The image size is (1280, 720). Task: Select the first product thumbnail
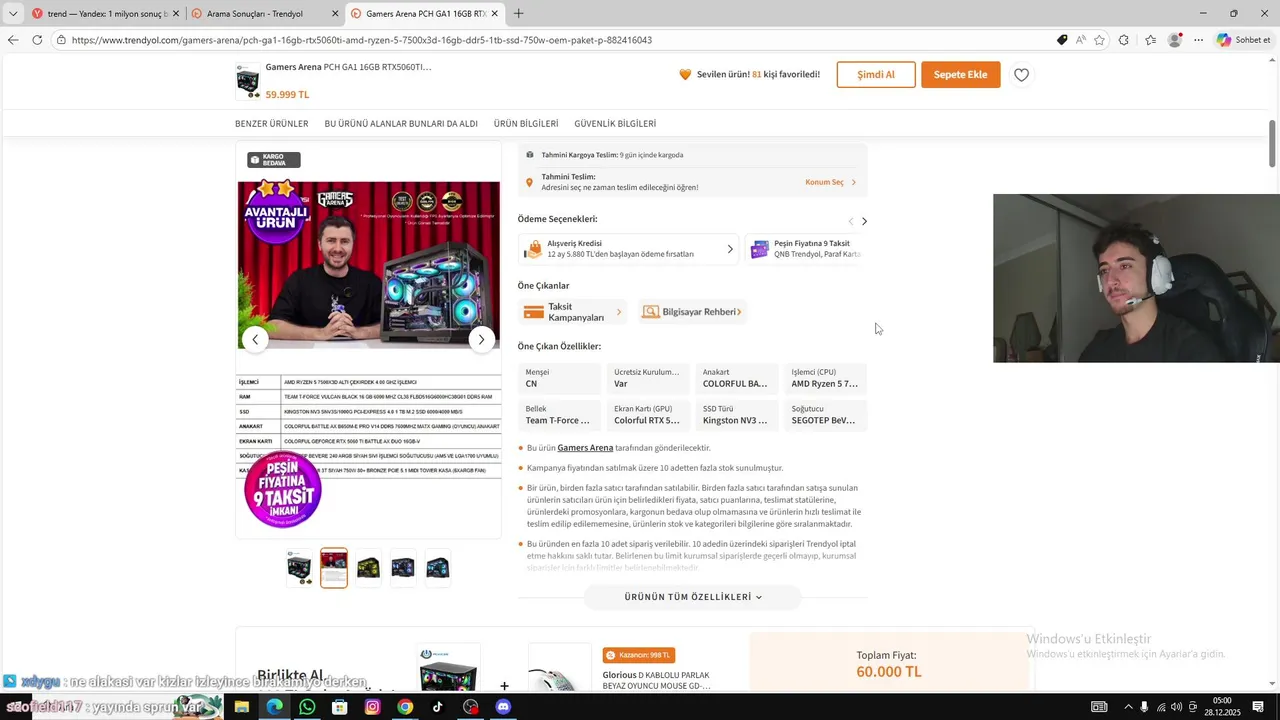tap(299, 568)
